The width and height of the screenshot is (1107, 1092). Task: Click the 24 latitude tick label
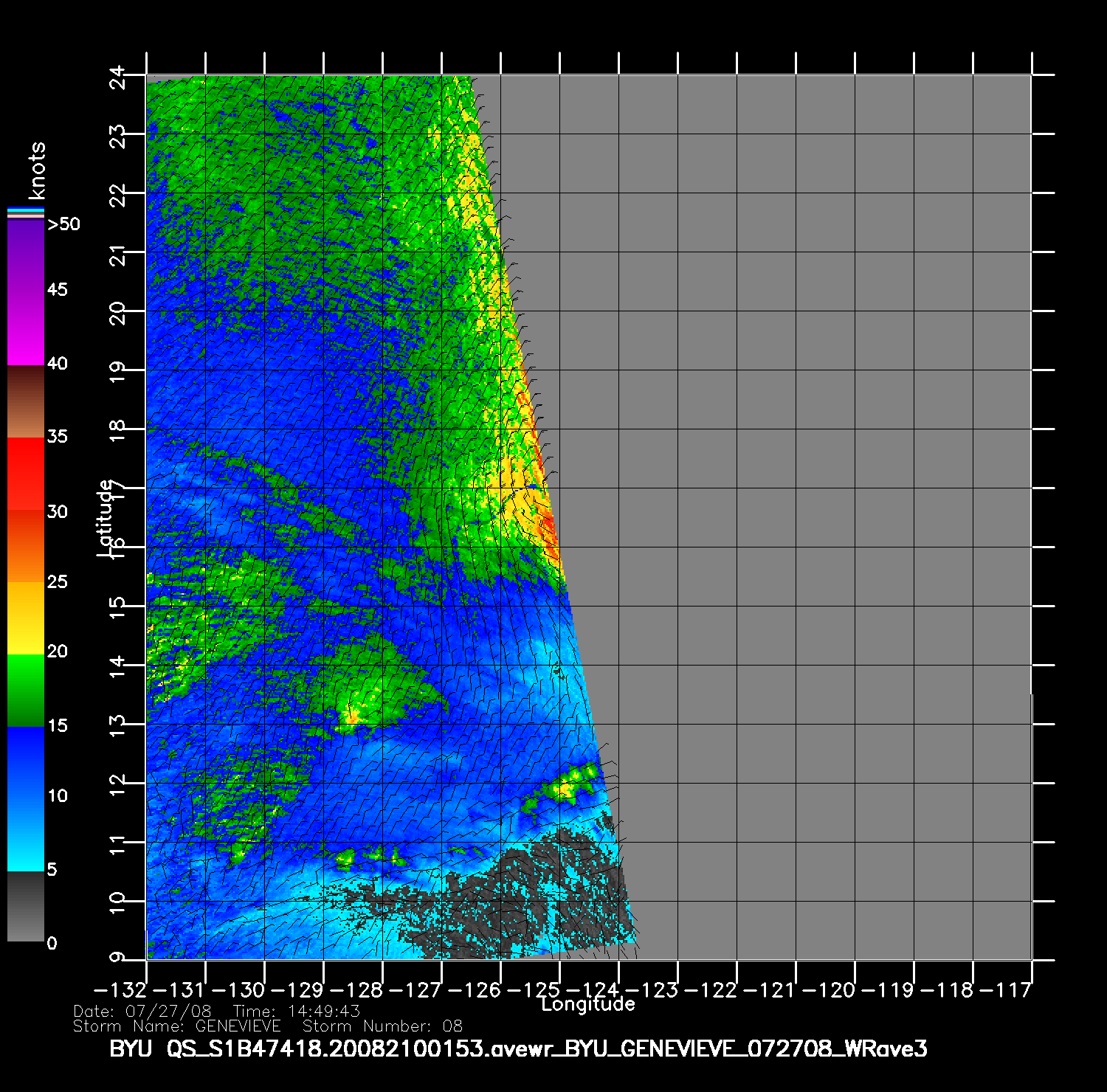pos(117,77)
